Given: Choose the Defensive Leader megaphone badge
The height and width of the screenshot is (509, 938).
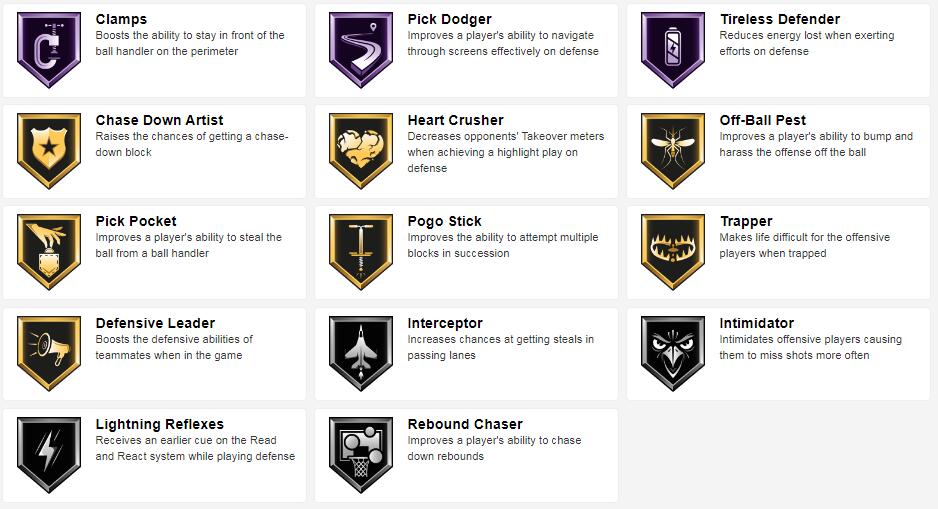Looking at the screenshot, I should pos(49,354).
